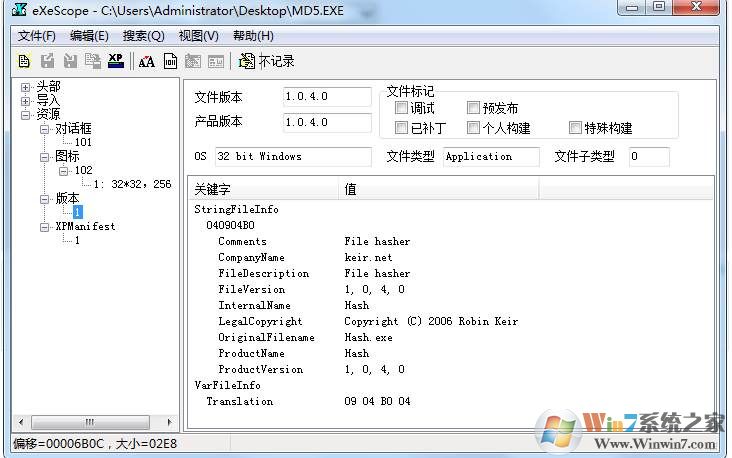The image size is (732, 458).
Task: Enable the 调试 checkbox
Action: (x=401, y=108)
